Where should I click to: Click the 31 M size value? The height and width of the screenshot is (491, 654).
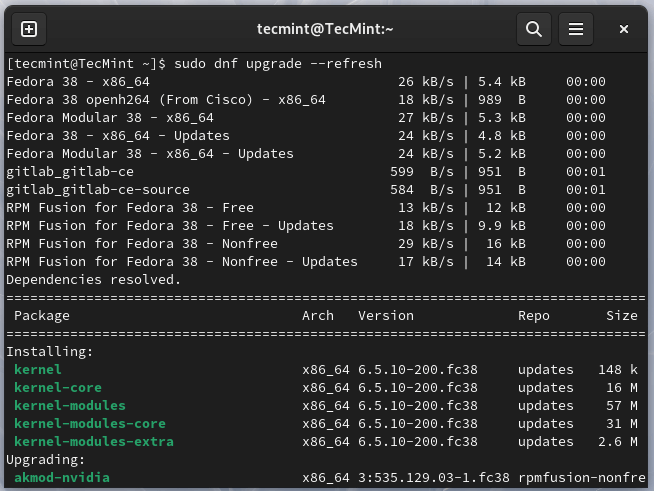[622, 423]
